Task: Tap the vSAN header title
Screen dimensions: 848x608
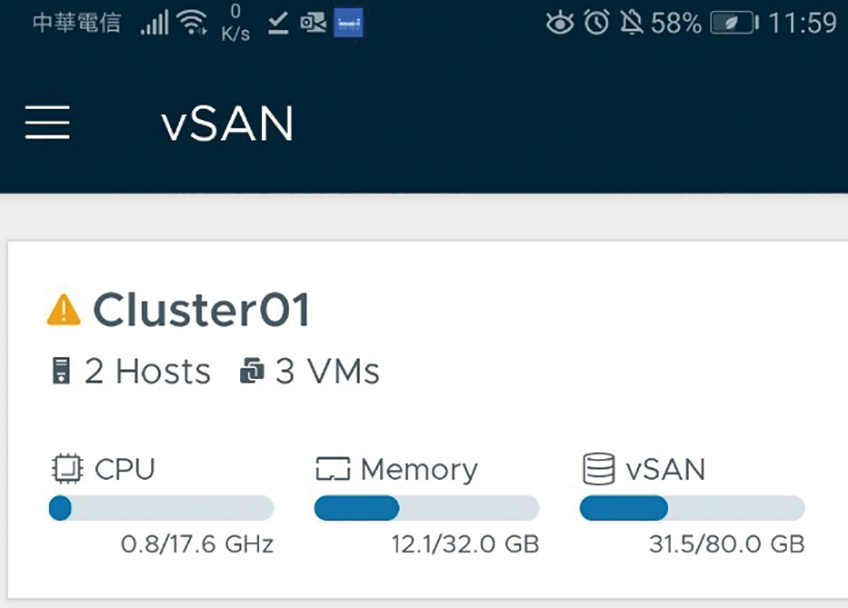Action: tap(227, 124)
